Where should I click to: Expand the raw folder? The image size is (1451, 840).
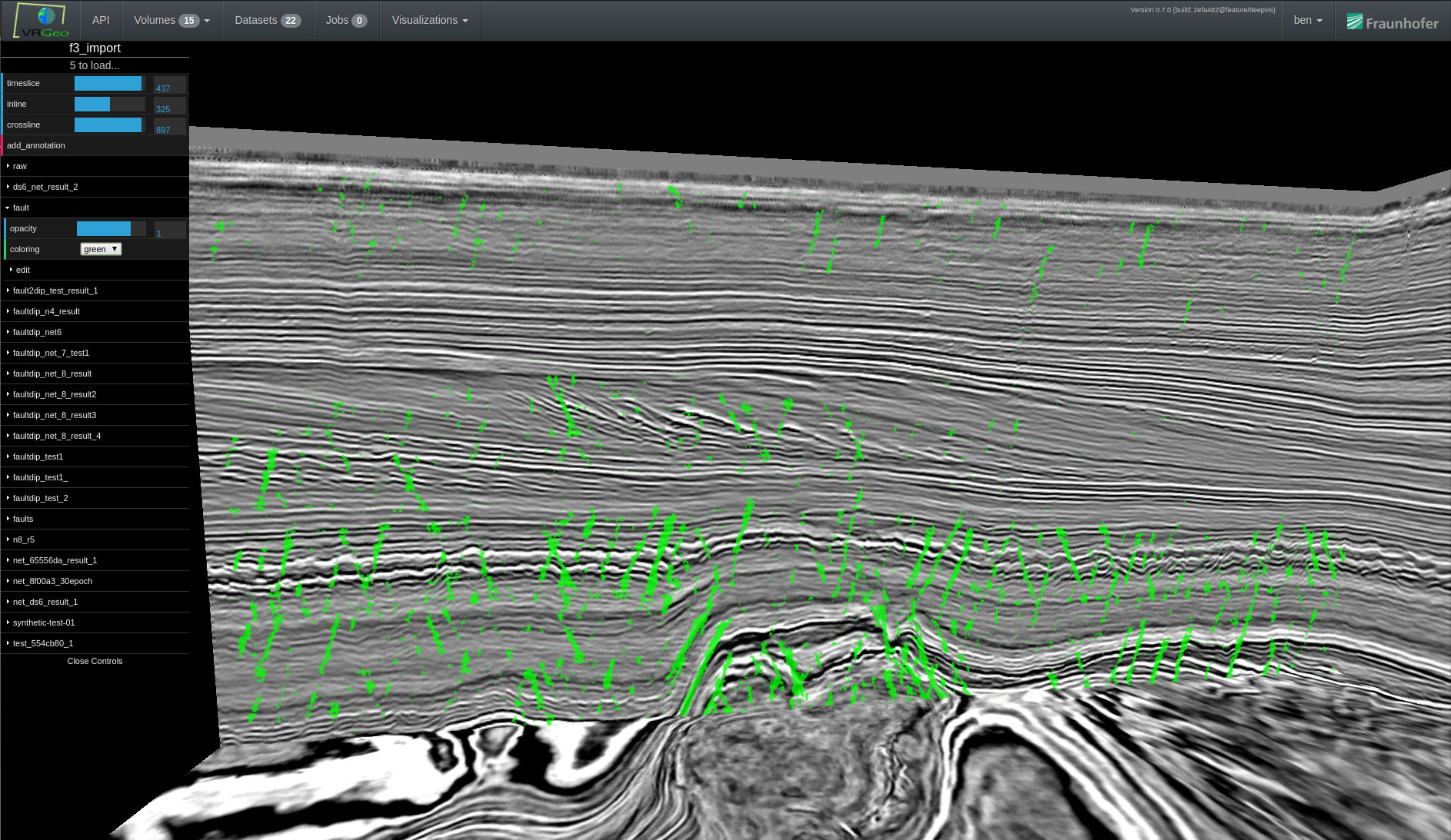click(20, 166)
